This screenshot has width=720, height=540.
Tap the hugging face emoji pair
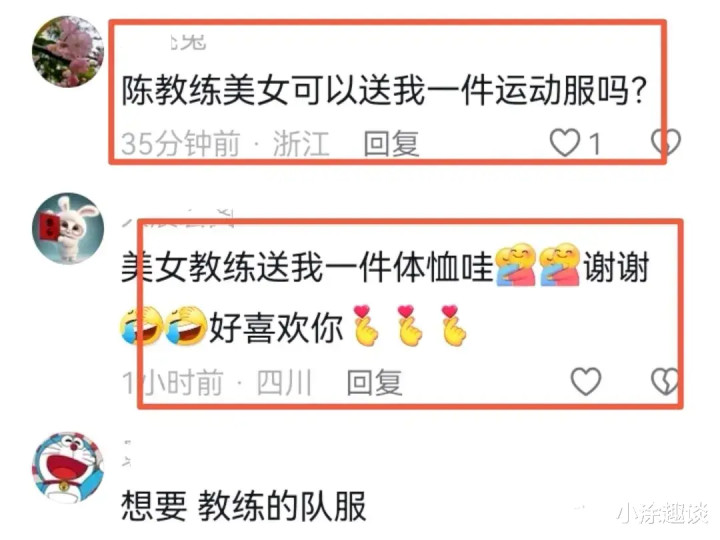point(538,265)
